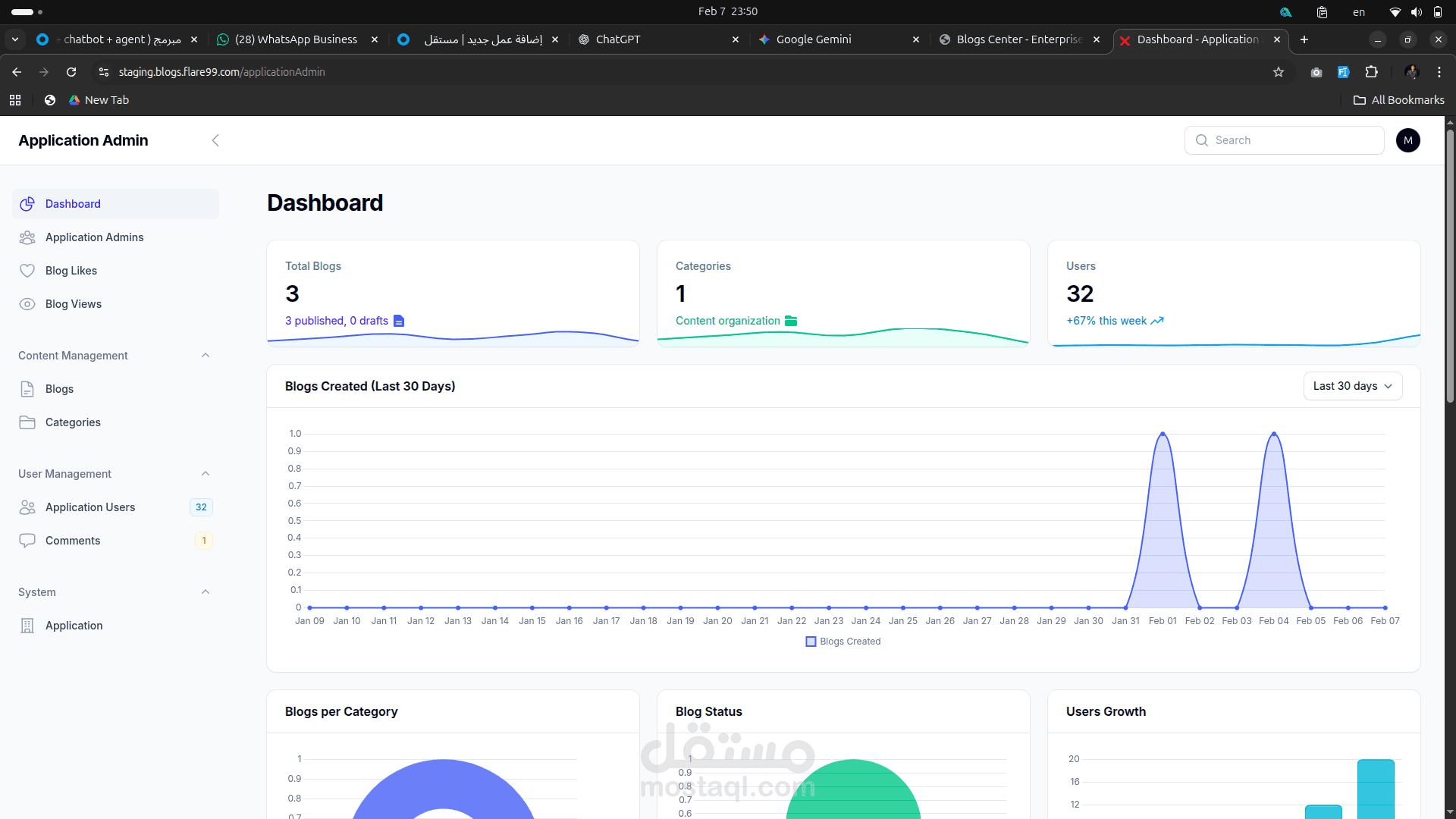Open the M user avatar menu
Viewport: 1456px width, 819px height.
coord(1407,140)
